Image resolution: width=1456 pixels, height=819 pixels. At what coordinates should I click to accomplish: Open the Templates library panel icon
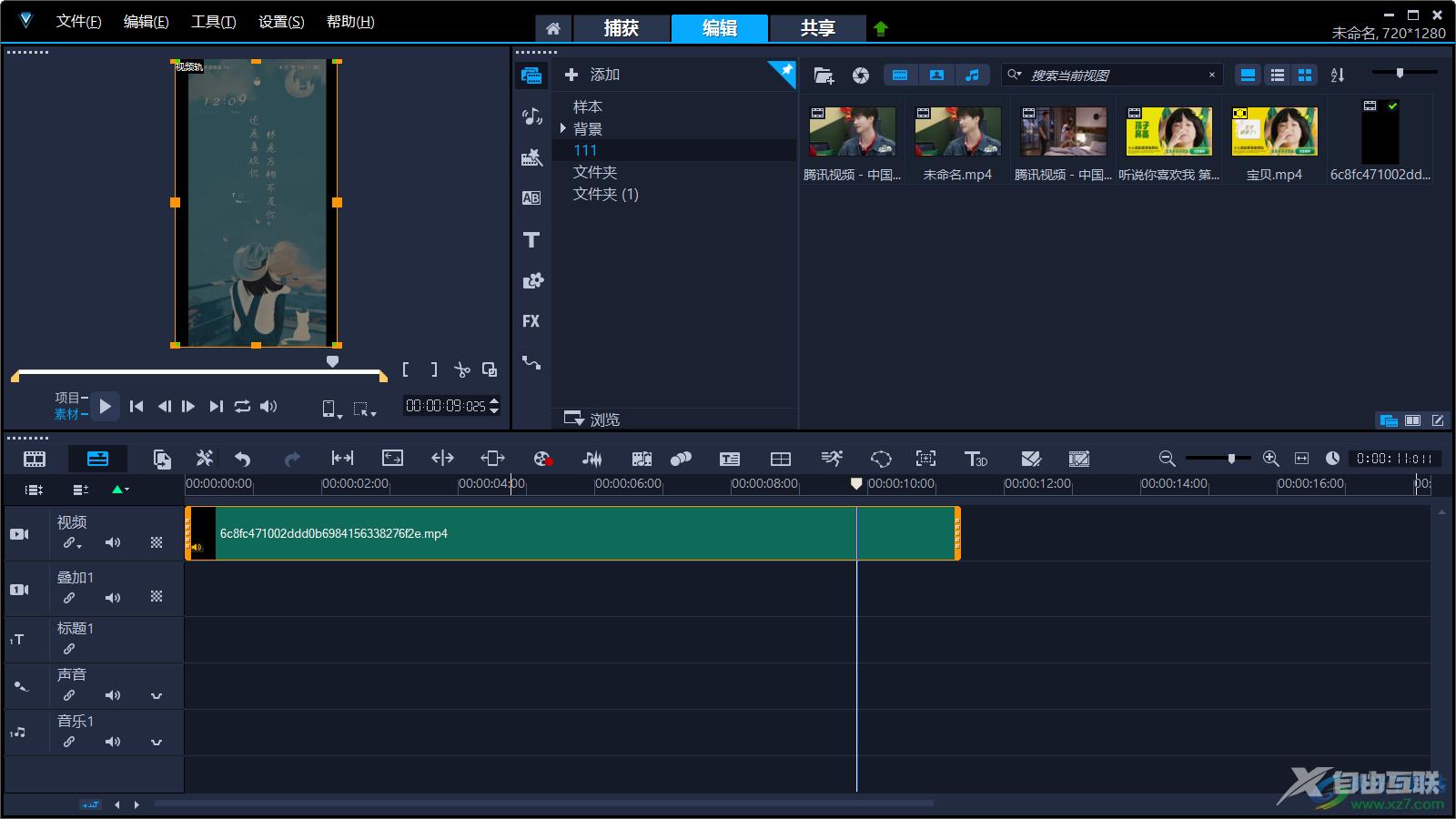click(531, 157)
